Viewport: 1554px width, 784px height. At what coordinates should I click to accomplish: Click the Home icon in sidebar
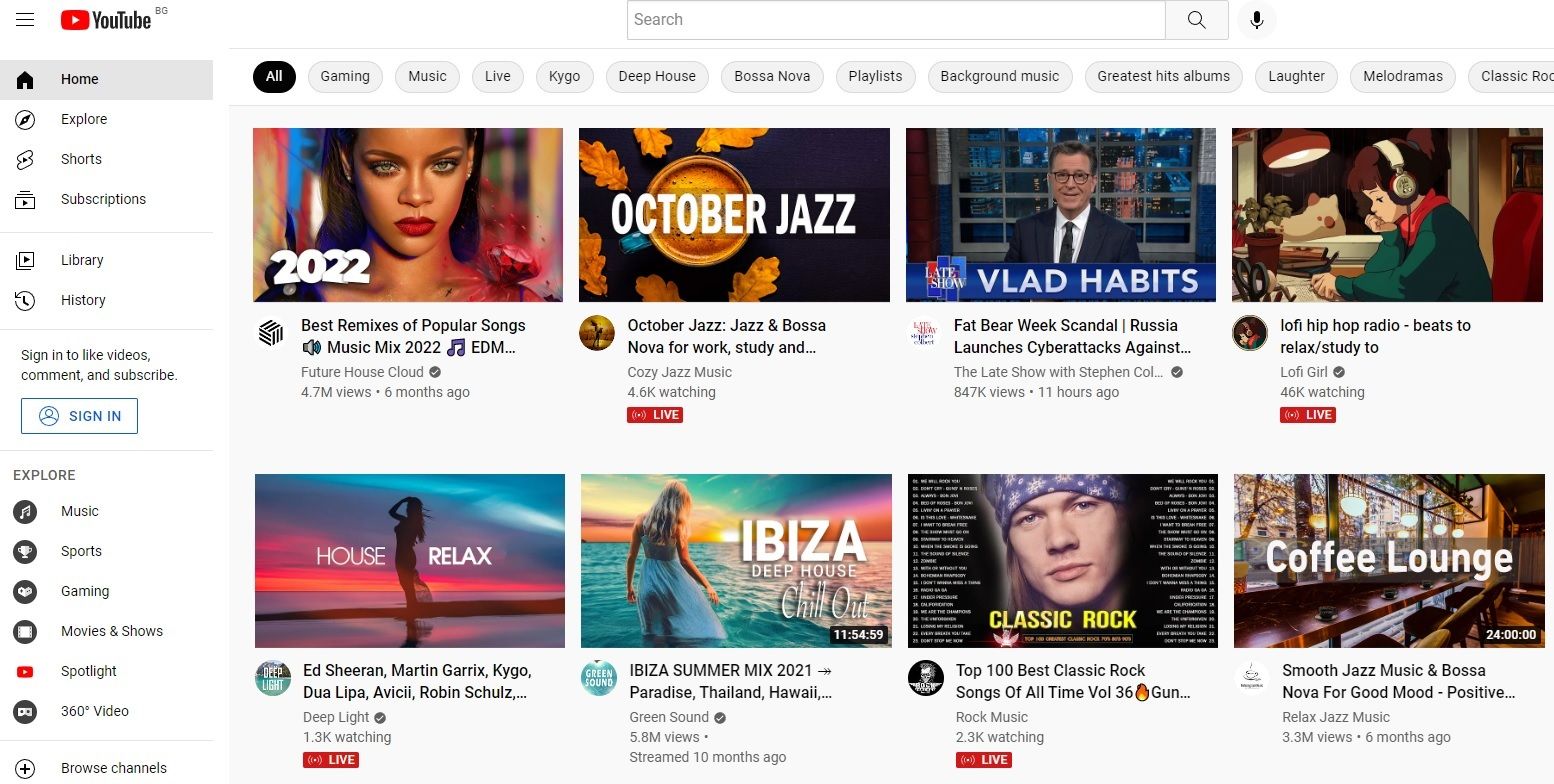25,80
